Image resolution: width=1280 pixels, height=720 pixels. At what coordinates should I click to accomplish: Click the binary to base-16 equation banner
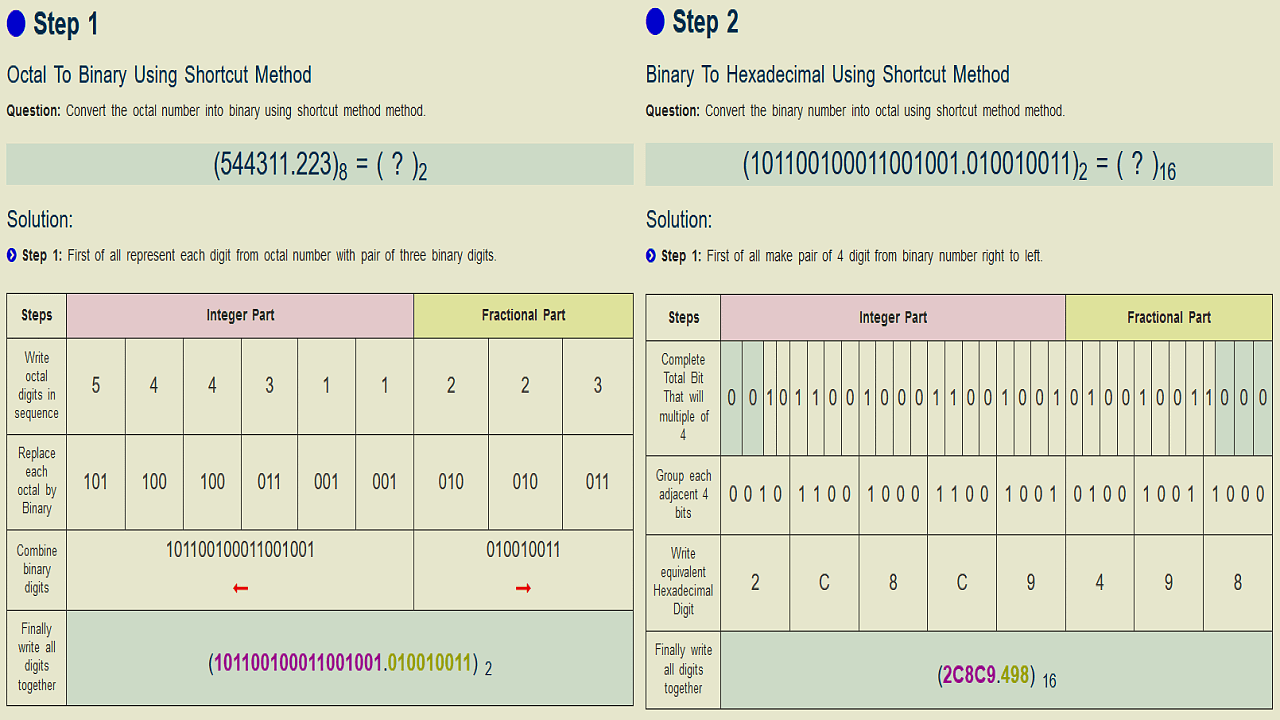point(959,164)
